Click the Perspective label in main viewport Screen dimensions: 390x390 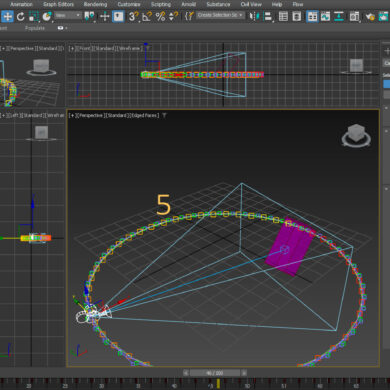pyautogui.click(x=90, y=115)
